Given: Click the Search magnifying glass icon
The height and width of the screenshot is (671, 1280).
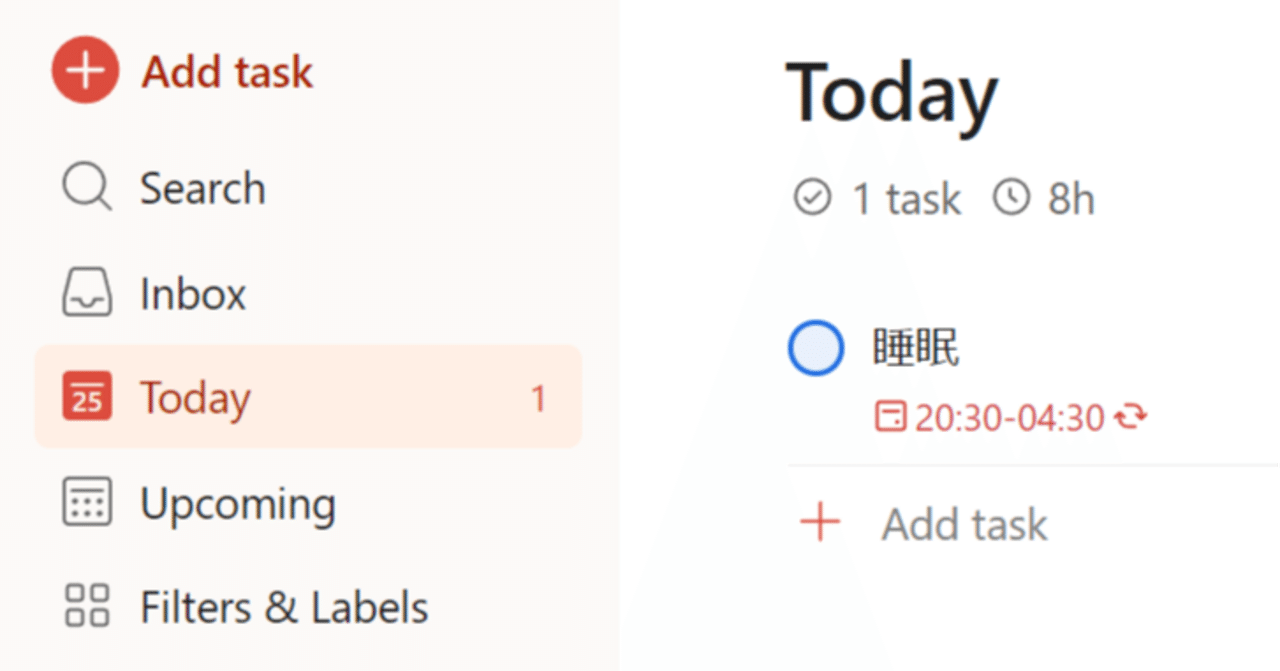Looking at the screenshot, I should tap(86, 187).
